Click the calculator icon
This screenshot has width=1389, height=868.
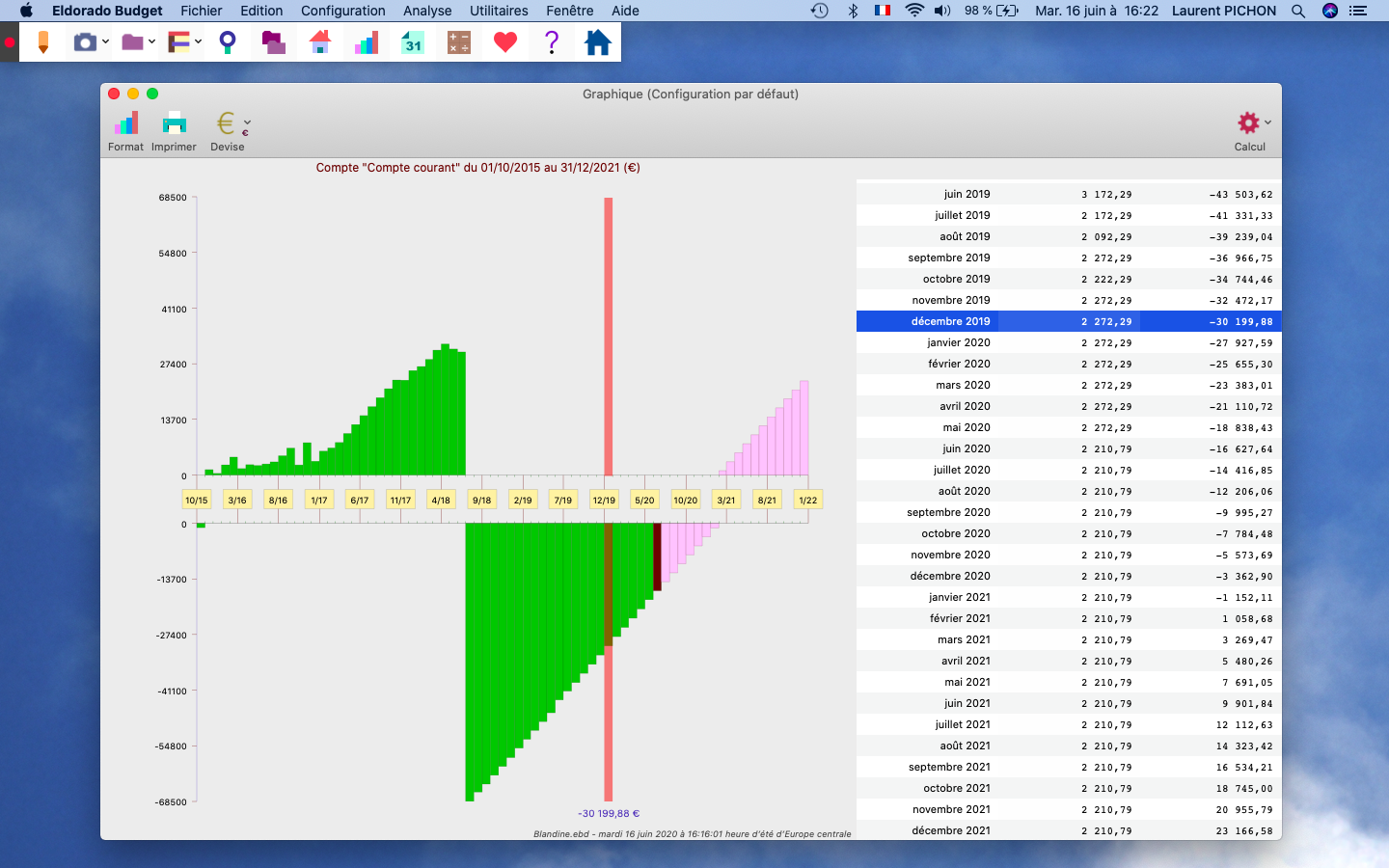pos(459,42)
